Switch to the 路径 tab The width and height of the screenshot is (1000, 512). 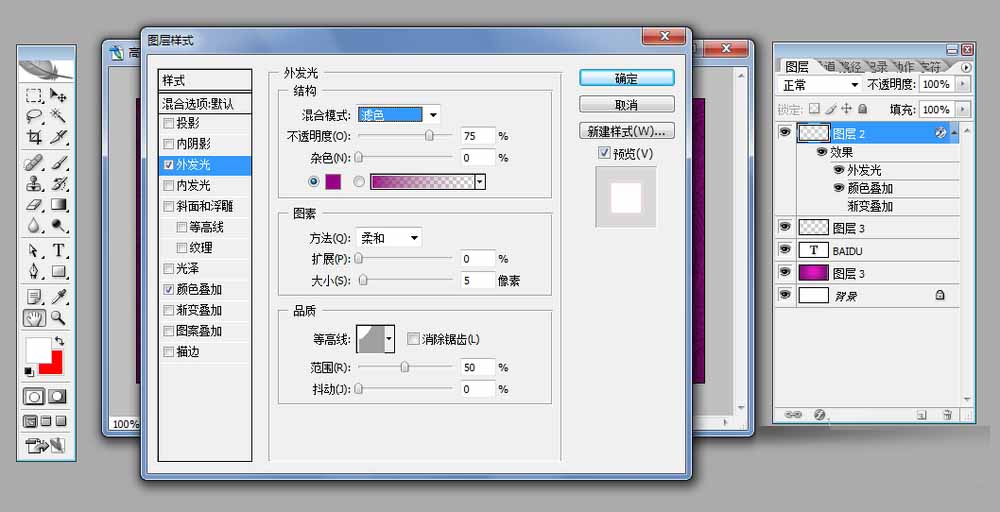click(x=849, y=66)
